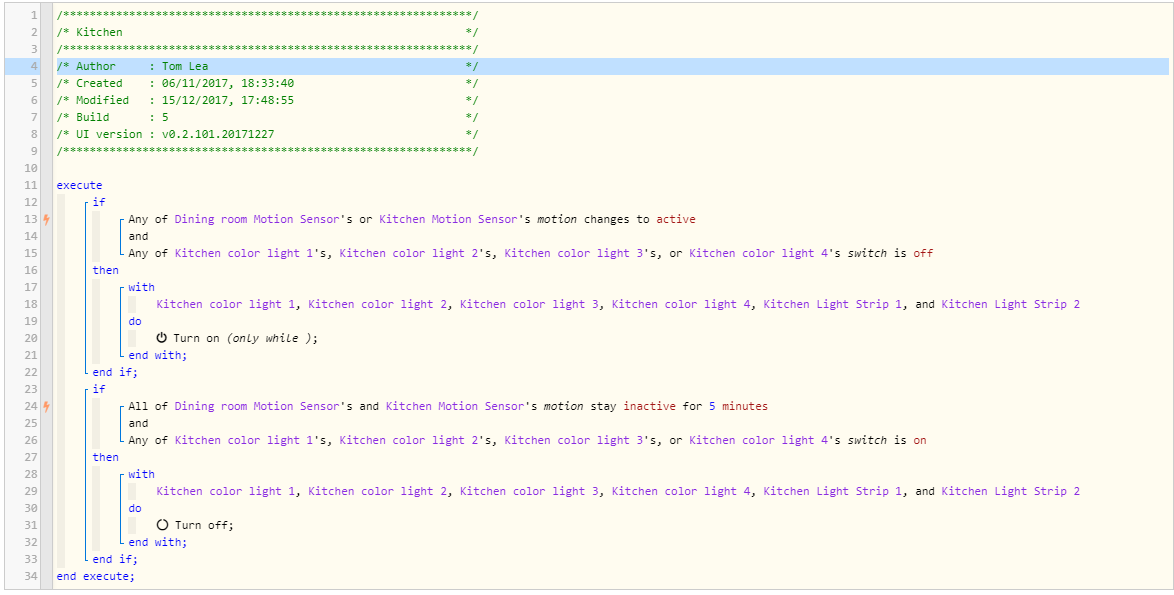
Task: Click end execute on line 34
Action: click(x=96, y=576)
